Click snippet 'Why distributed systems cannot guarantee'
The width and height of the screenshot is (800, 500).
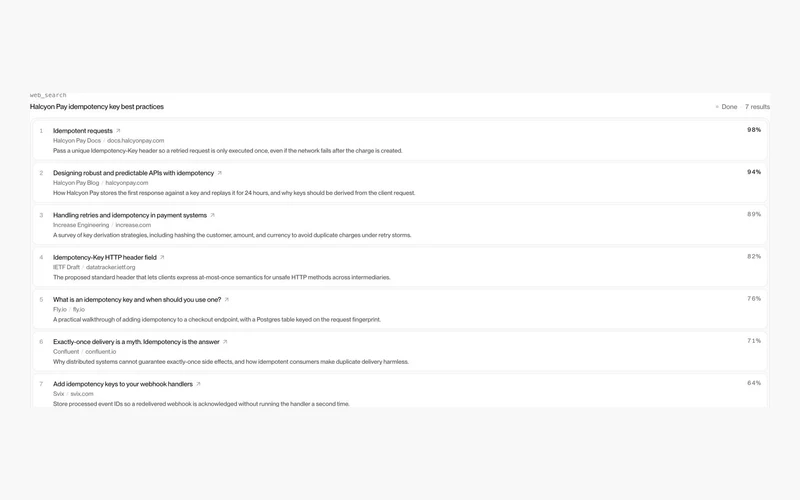[231, 362]
